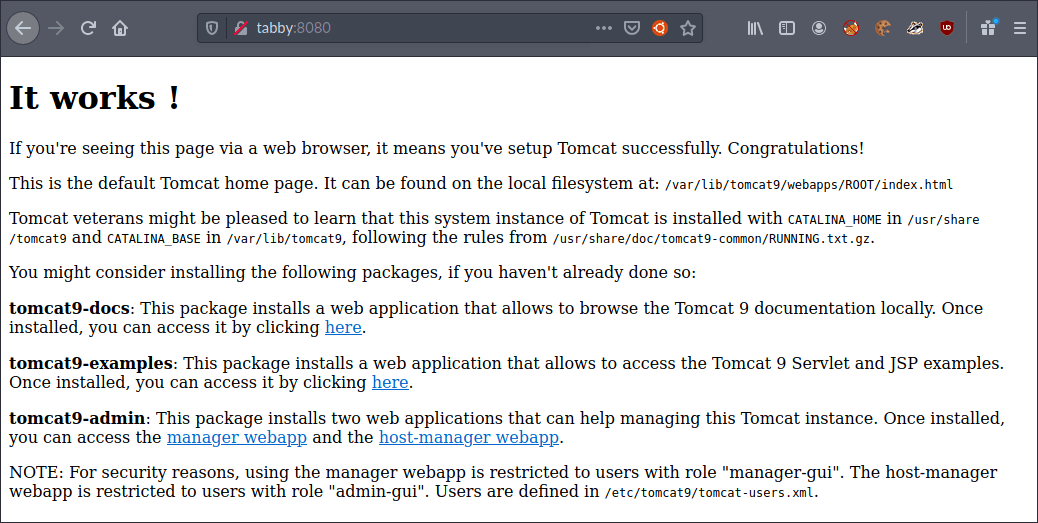Open tomcat9-examples 'here' link

coord(390,383)
